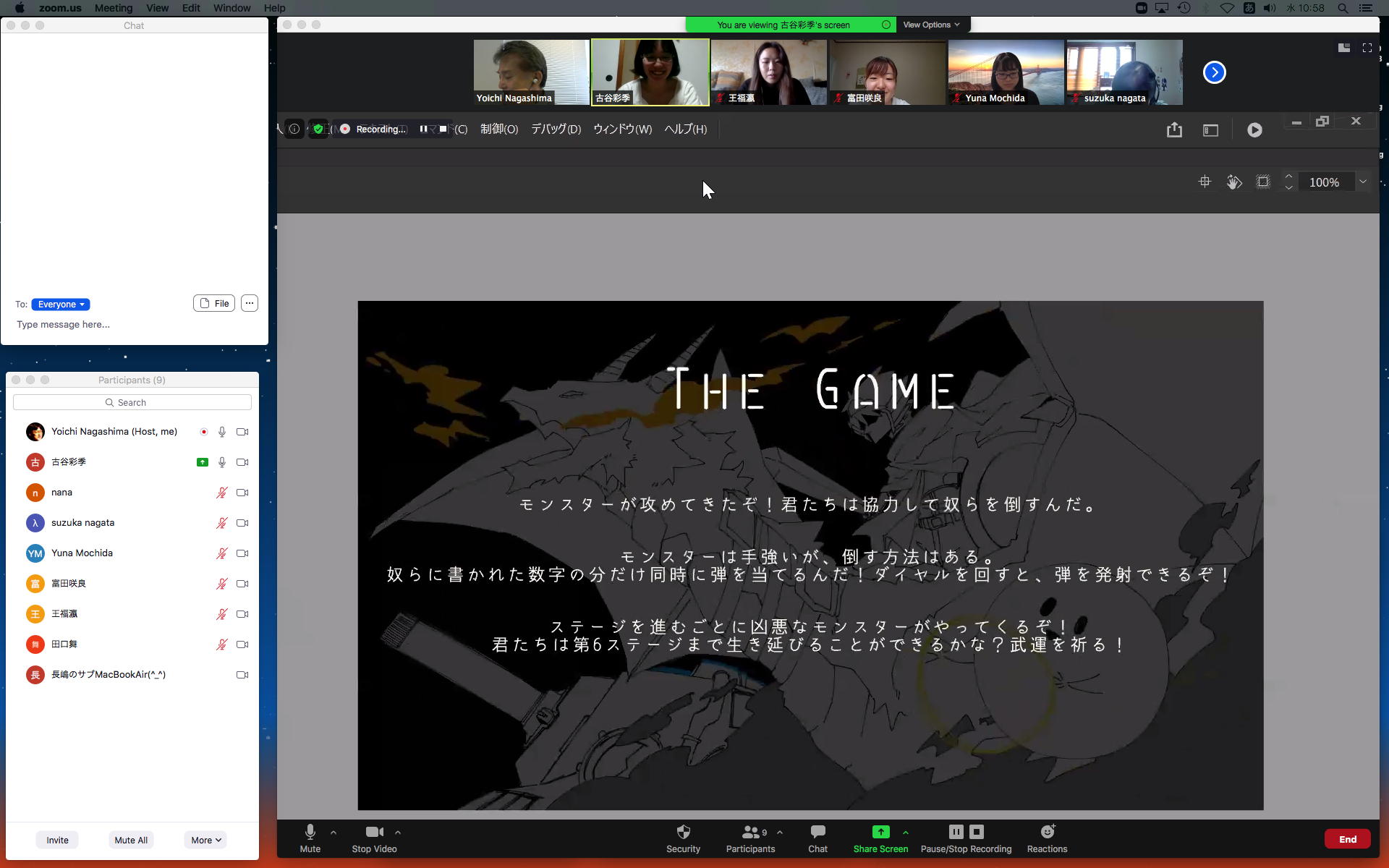Click the participants Search field

click(x=132, y=402)
